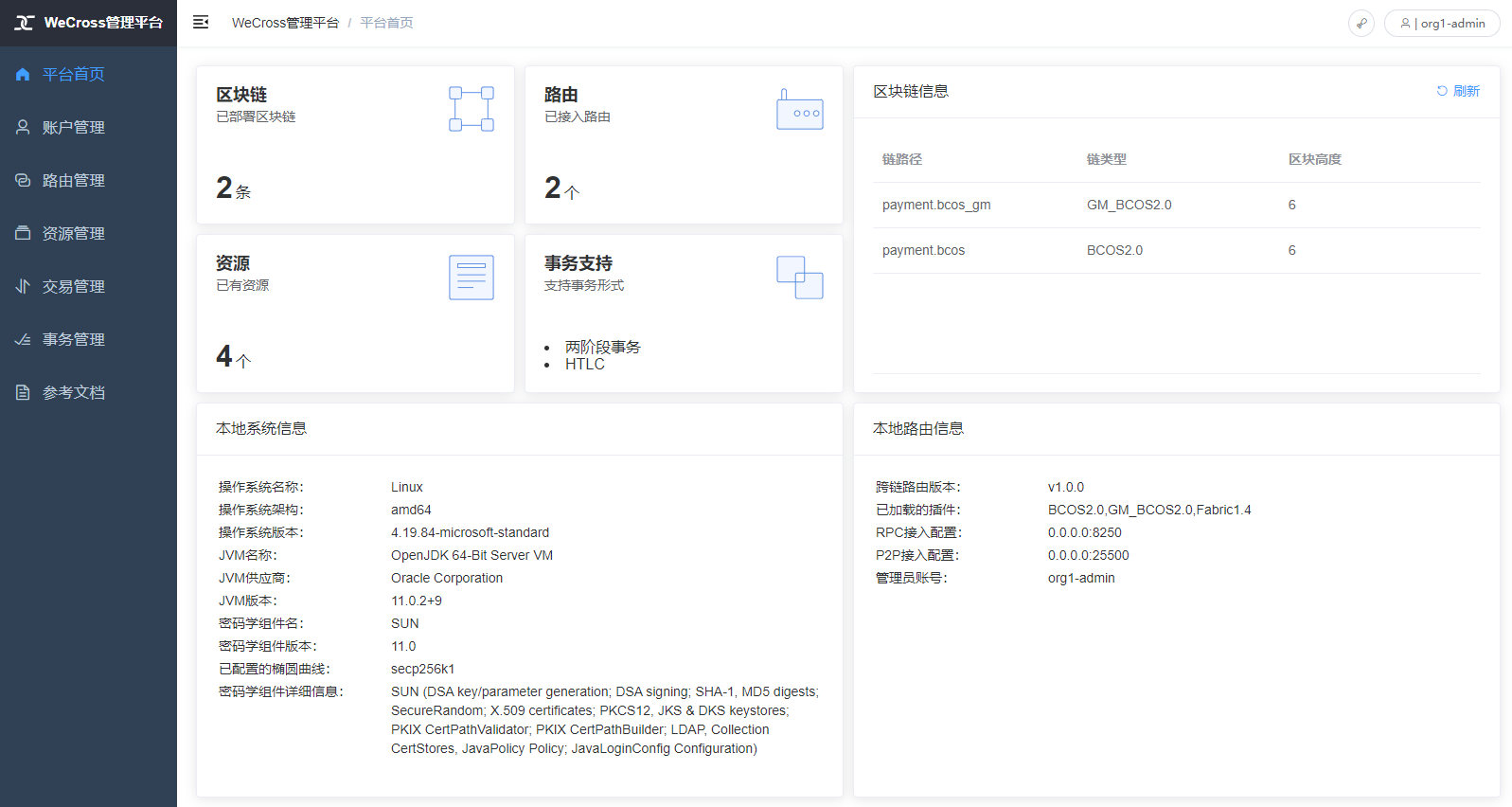Click the 已有资源 subtitle
Image resolution: width=1512 pixels, height=807 pixels.
(242, 285)
